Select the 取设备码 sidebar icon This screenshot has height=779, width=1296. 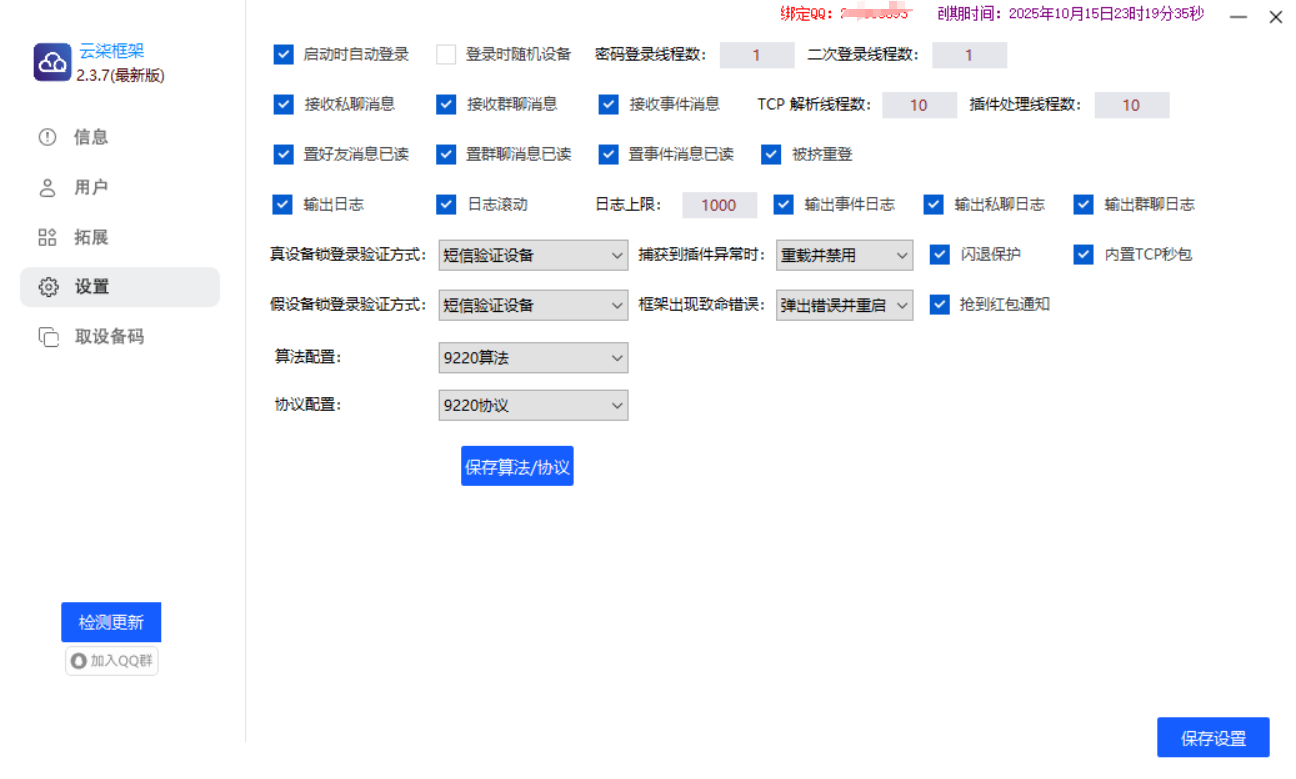[x=48, y=337]
